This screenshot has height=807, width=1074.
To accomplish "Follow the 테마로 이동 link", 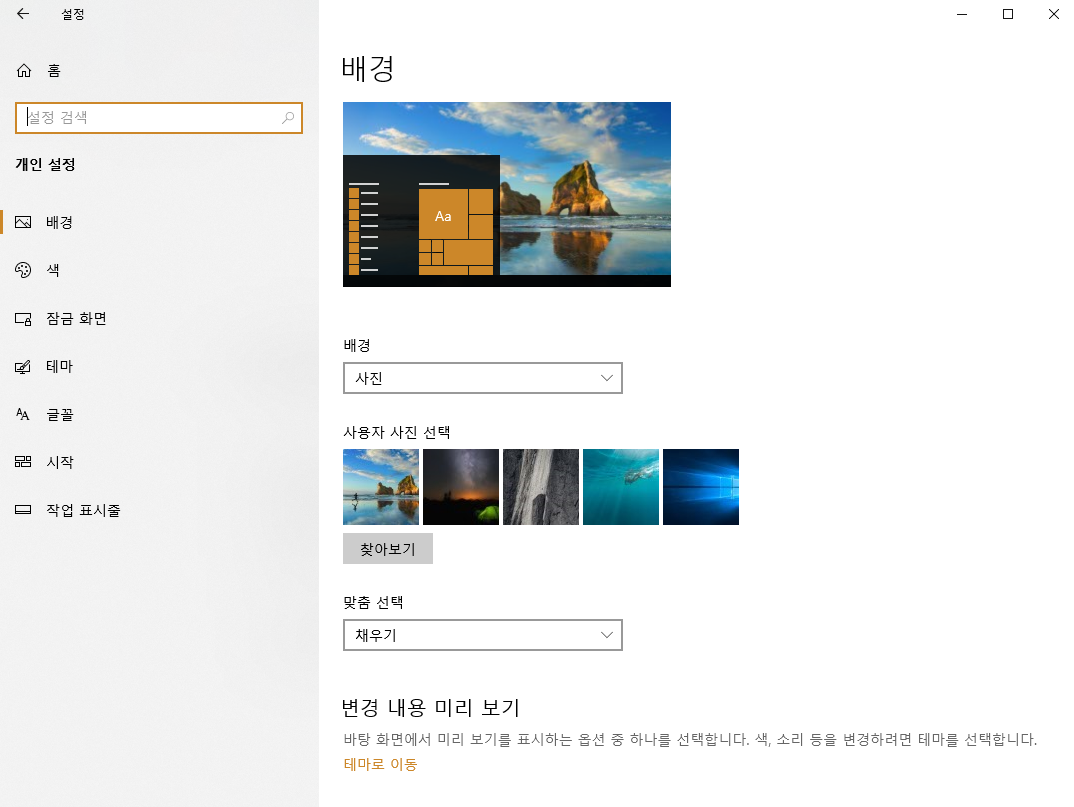I will pyautogui.click(x=380, y=765).
